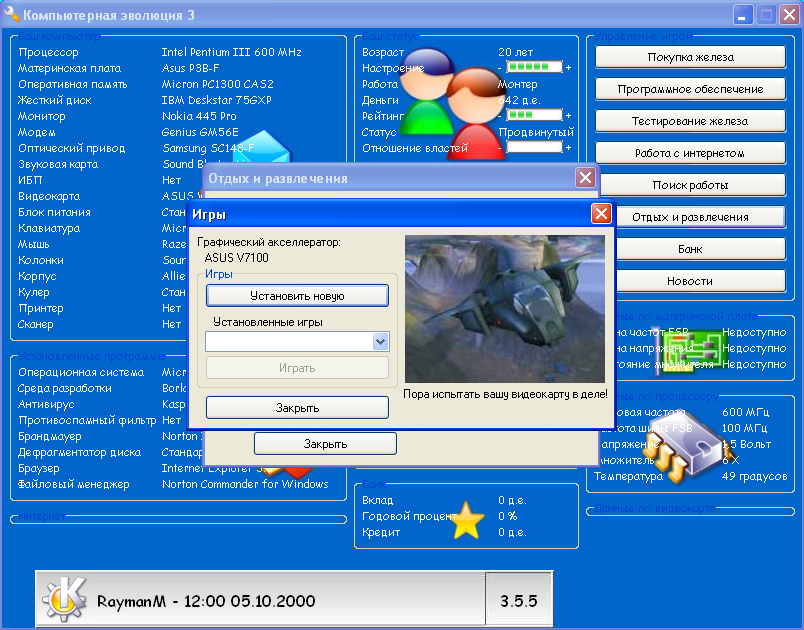Click Norton Commander for Windows text
This screenshot has width=804, height=630.
coord(245,484)
